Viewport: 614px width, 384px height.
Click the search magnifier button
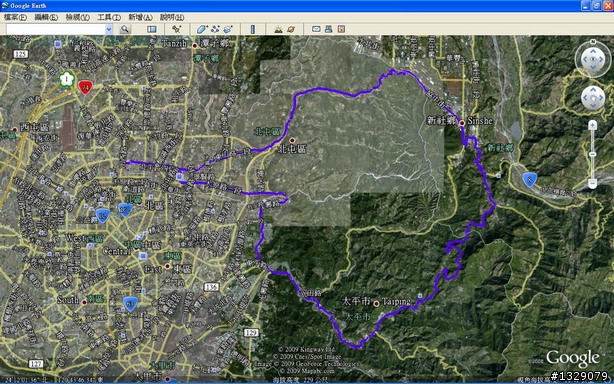tap(125, 29)
